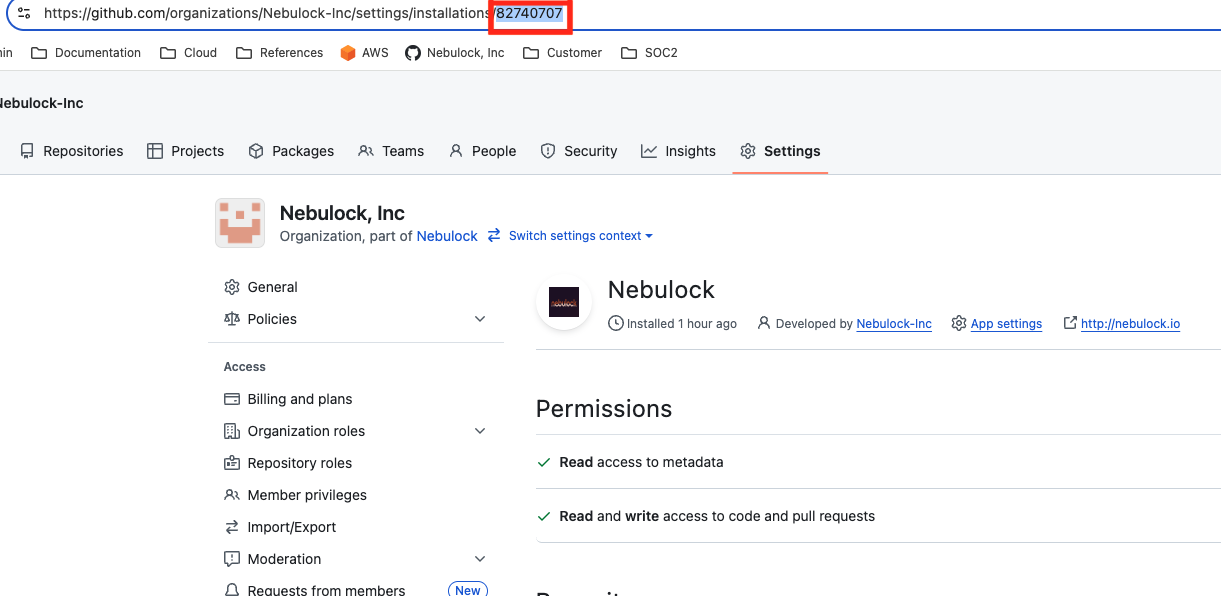Viewport: 1221px width, 596px height.
Task: Open Policies in the sidebar
Action: [261, 319]
